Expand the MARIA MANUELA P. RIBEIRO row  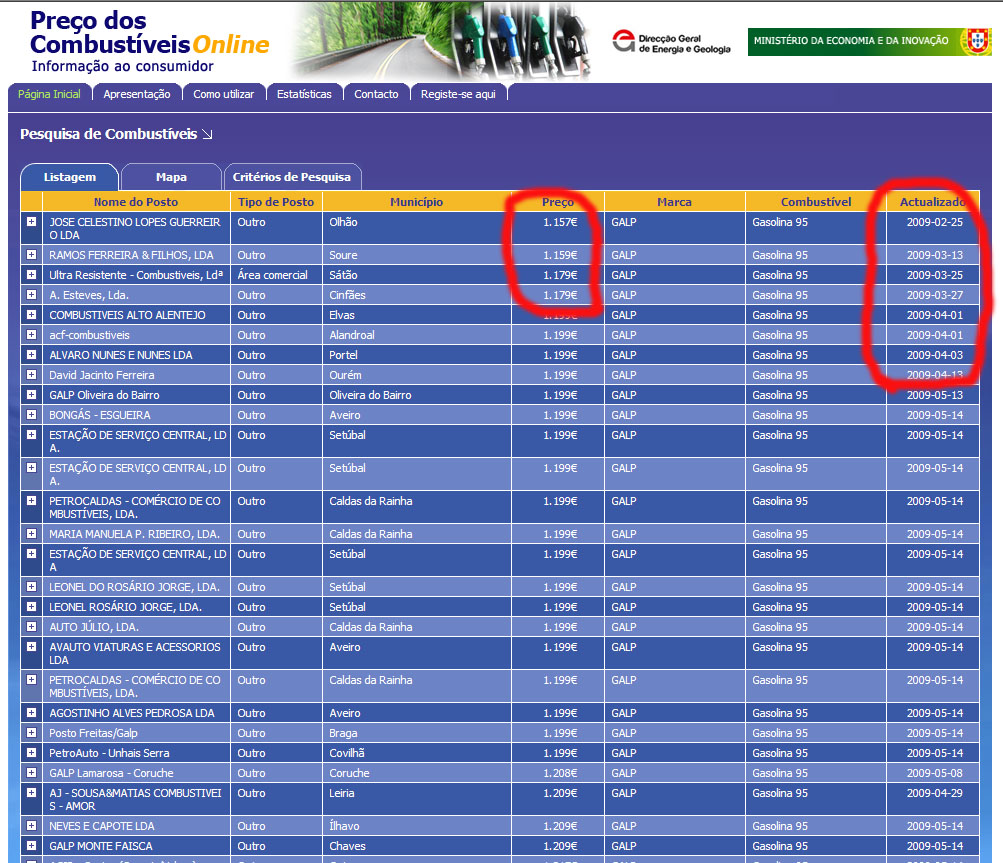31,533
